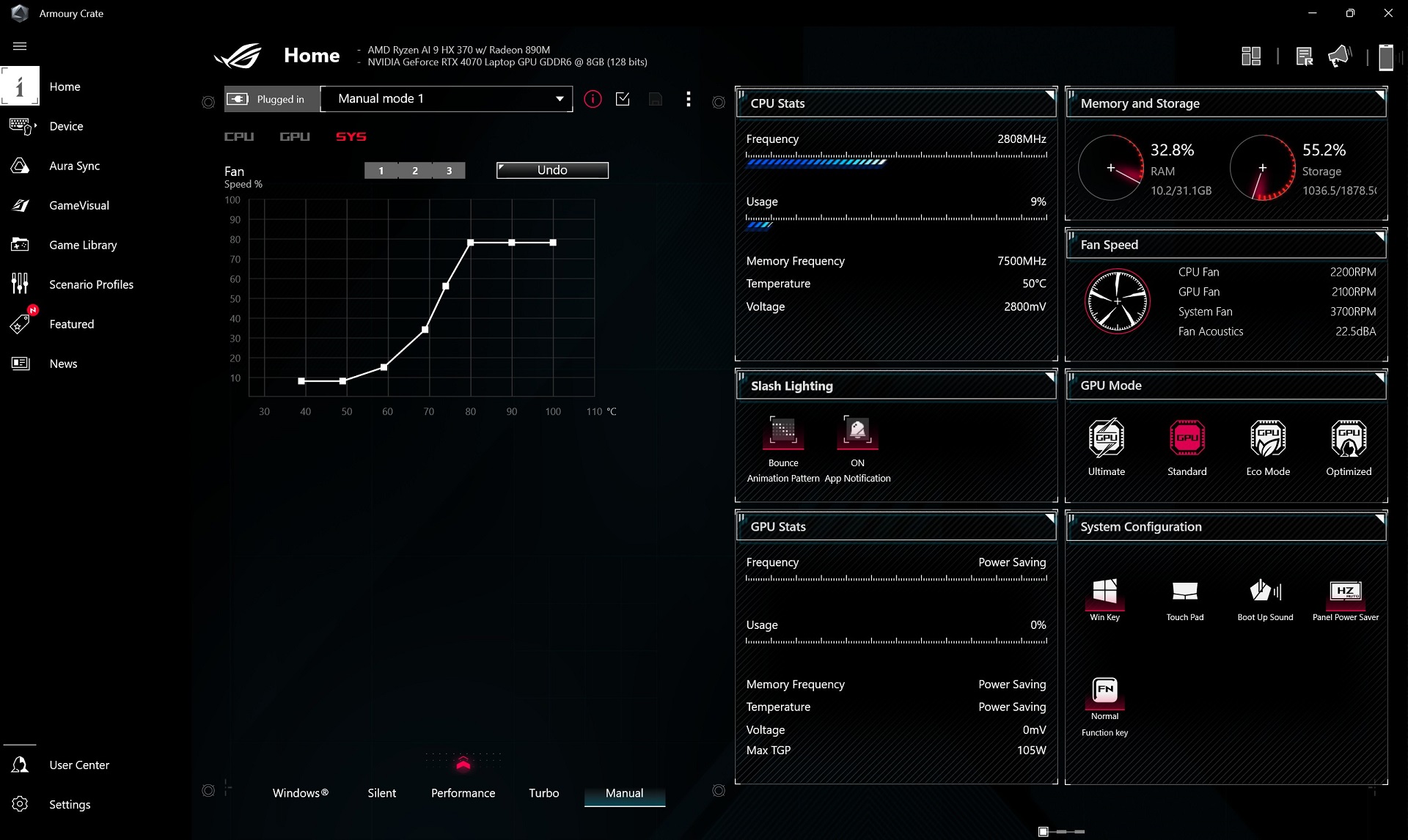
Task: Click the apply checkmark icon for fan curve
Action: (x=623, y=99)
